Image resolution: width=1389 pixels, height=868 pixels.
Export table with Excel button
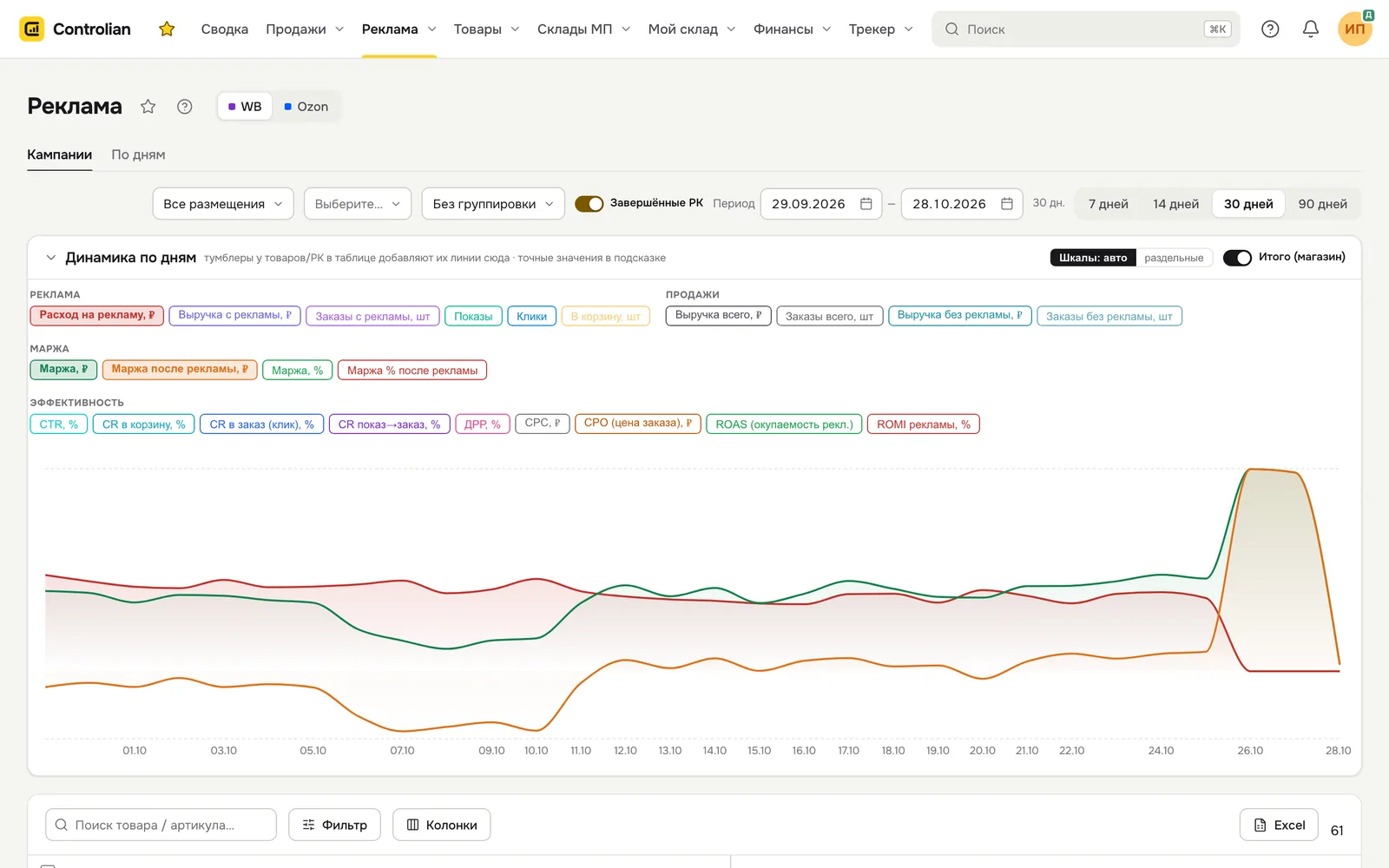[1279, 825]
